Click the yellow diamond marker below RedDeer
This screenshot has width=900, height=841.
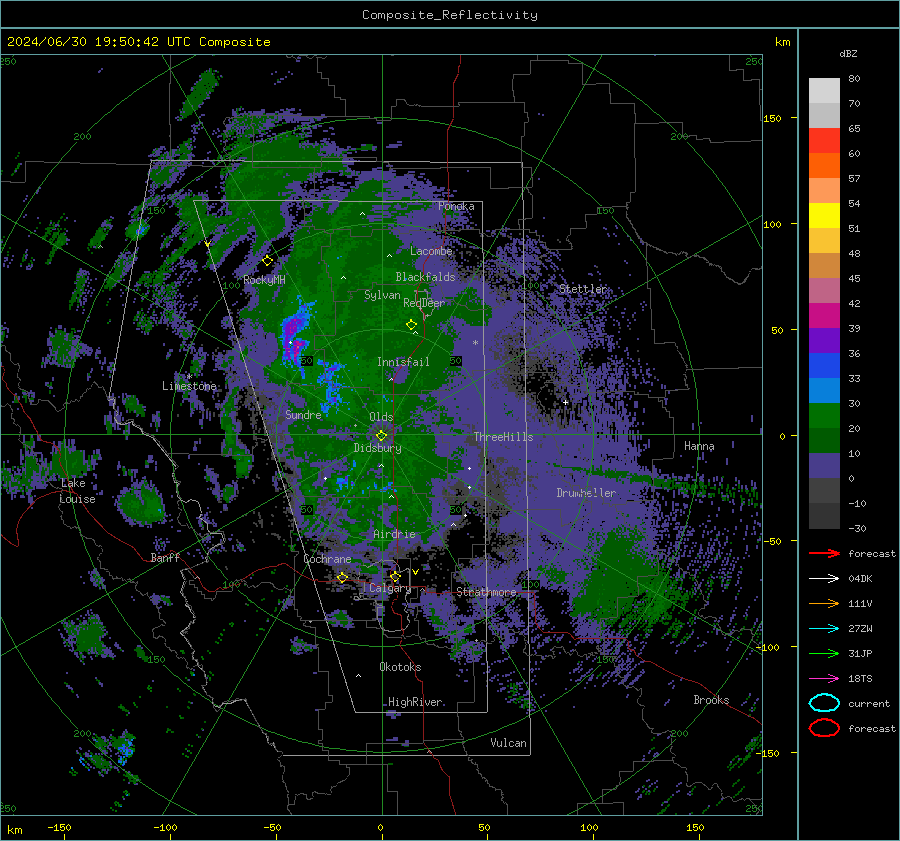[411, 325]
